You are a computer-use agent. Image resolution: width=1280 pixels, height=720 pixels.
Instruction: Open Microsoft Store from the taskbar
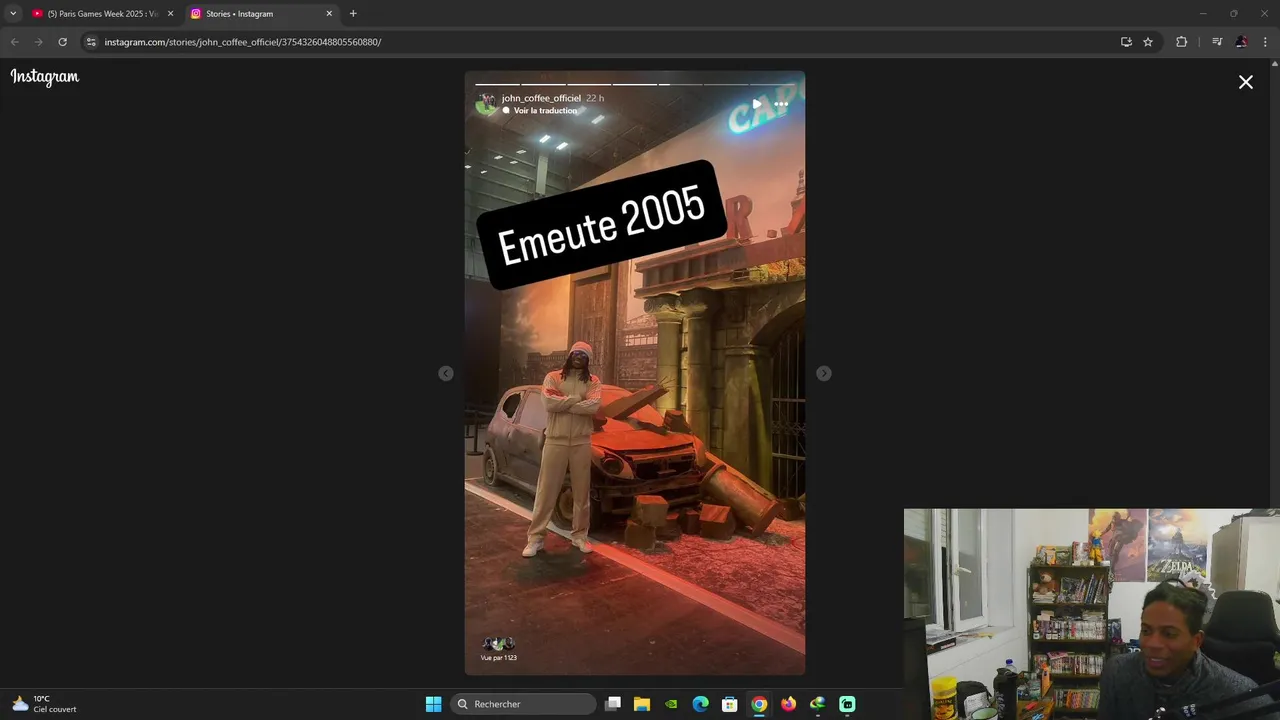[x=730, y=704]
